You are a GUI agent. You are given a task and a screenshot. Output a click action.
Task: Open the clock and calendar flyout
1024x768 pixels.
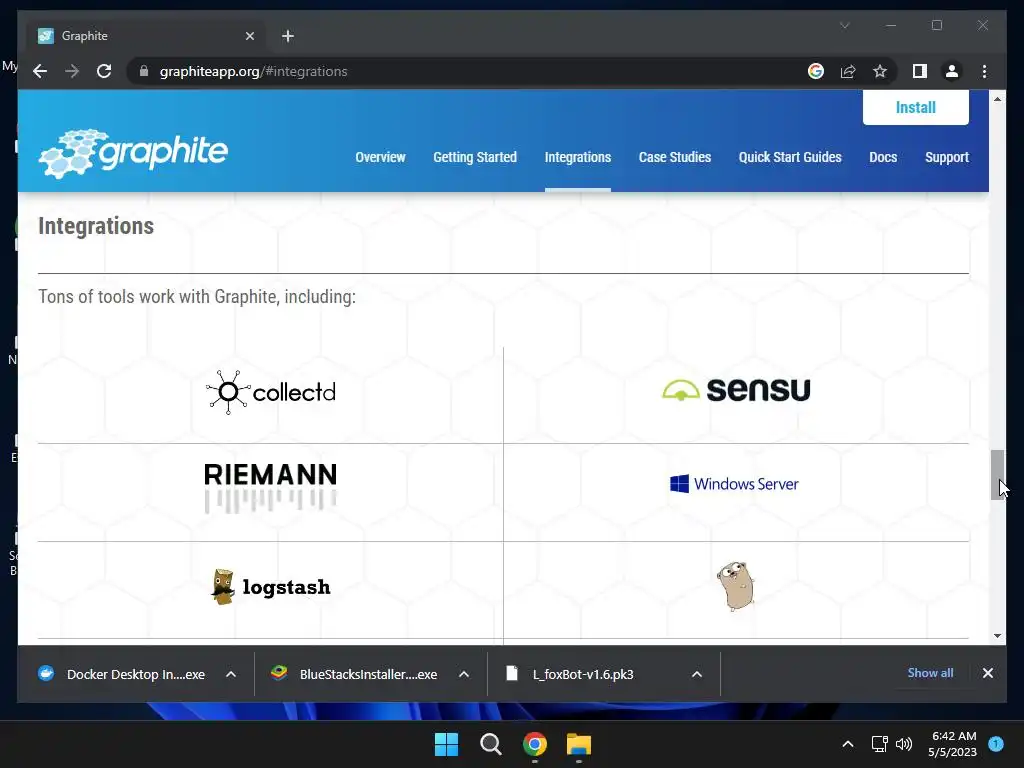pyautogui.click(x=953, y=744)
